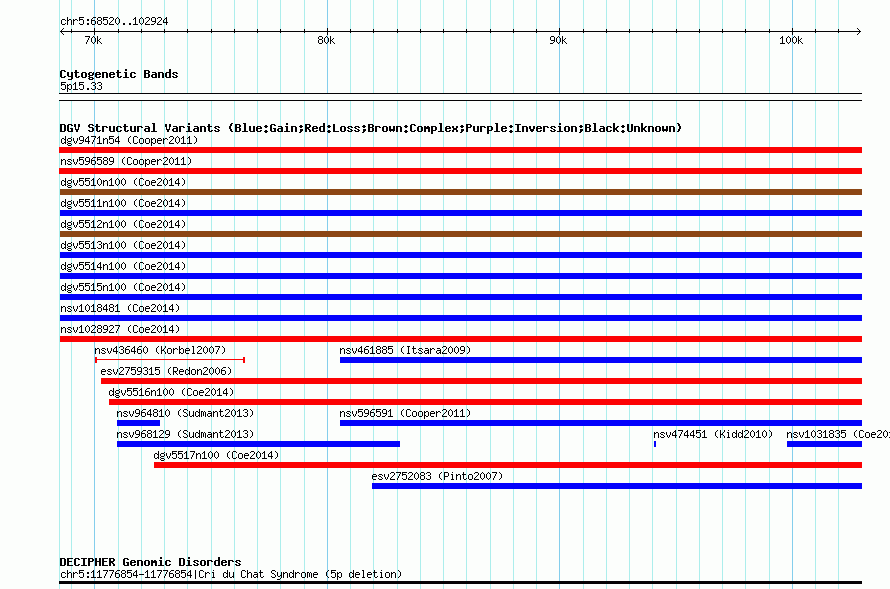Open the nsv461885 (Itsara2009) variant label
Image resolution: width=890 pixels, height=589 pixels.
coord(405,350)
